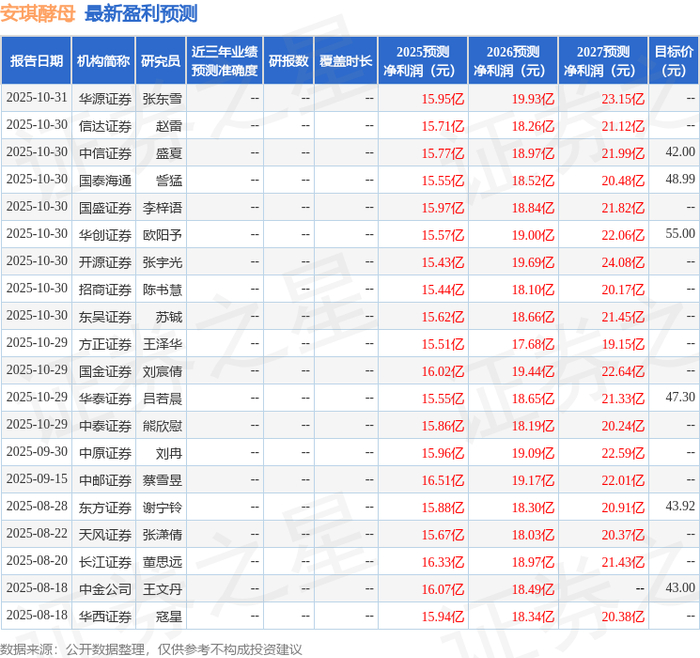Click the 中泰证券 cell
Screen dimensions: 700x658
pyautogui.click(x=105, y=425)
